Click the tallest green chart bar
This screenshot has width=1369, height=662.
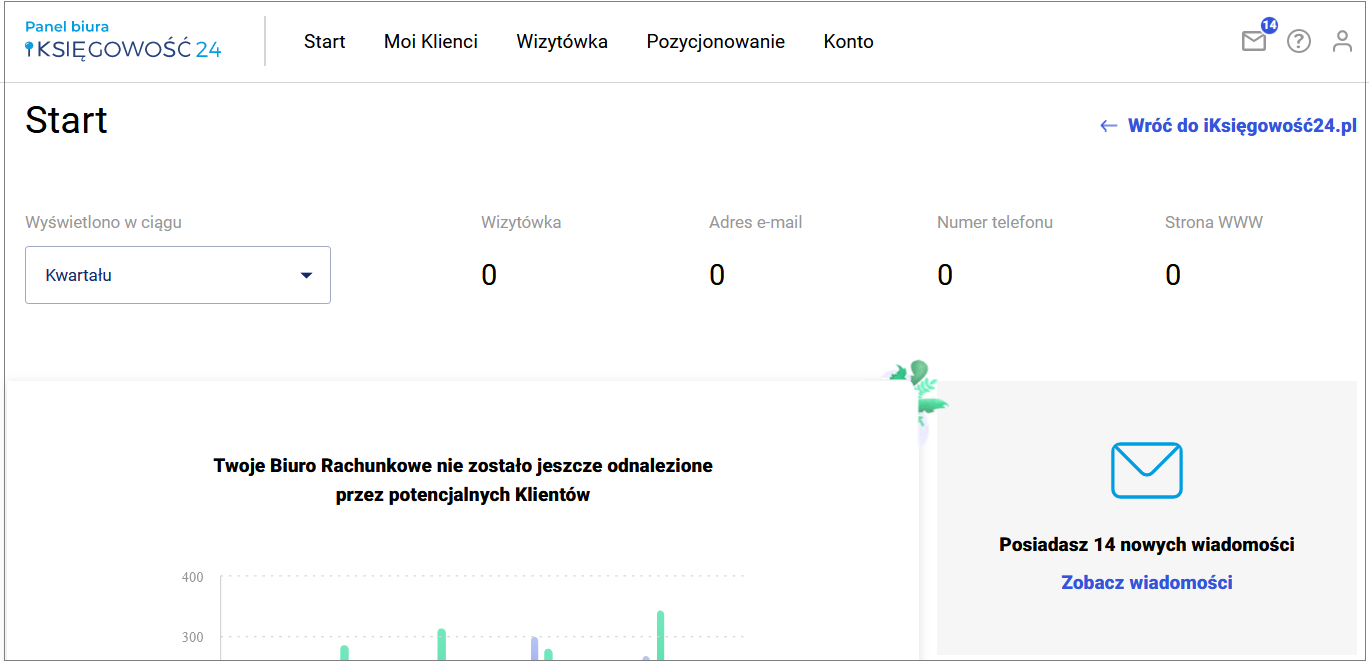pos(660,635)
